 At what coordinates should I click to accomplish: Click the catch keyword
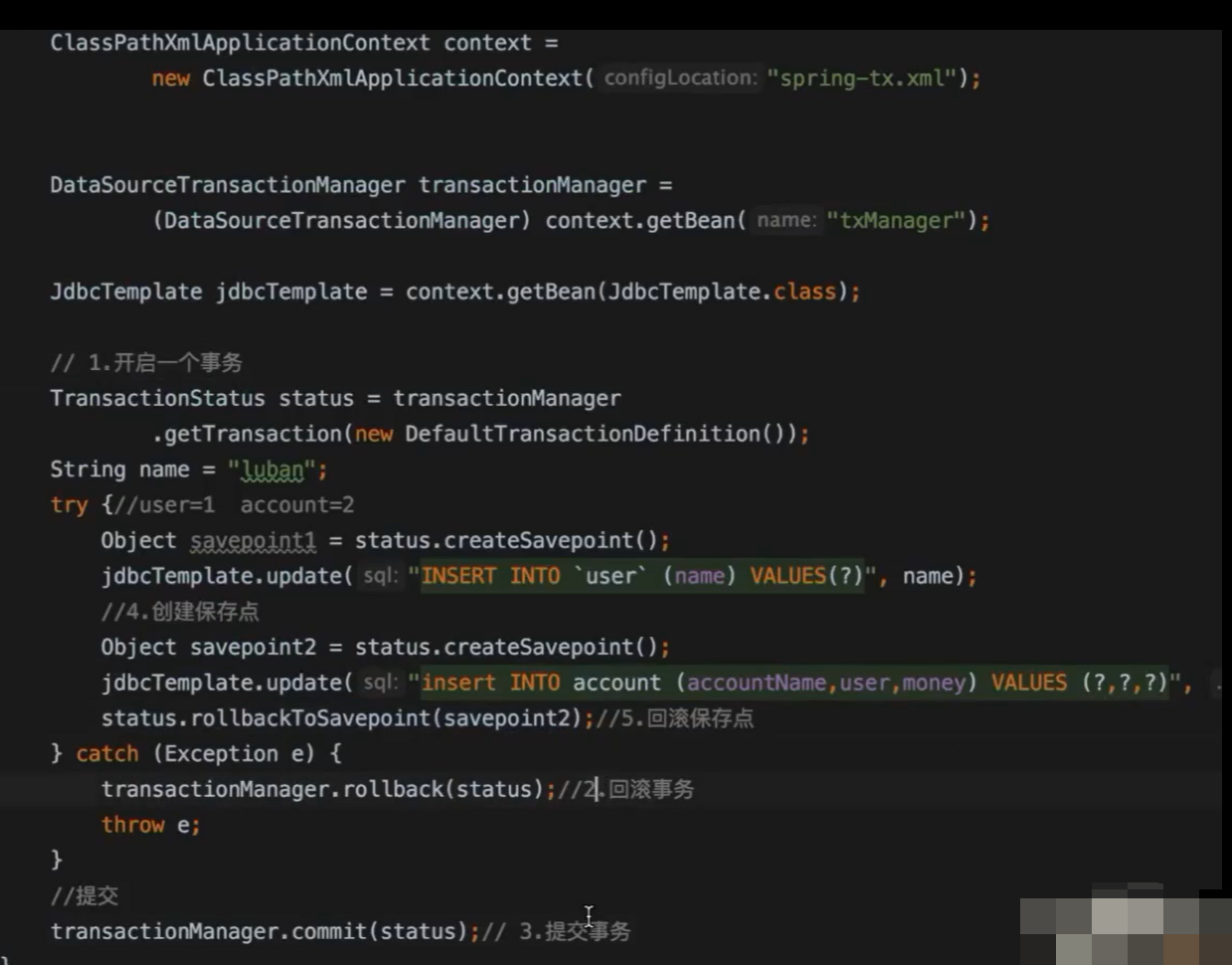(x=107, y=754)
